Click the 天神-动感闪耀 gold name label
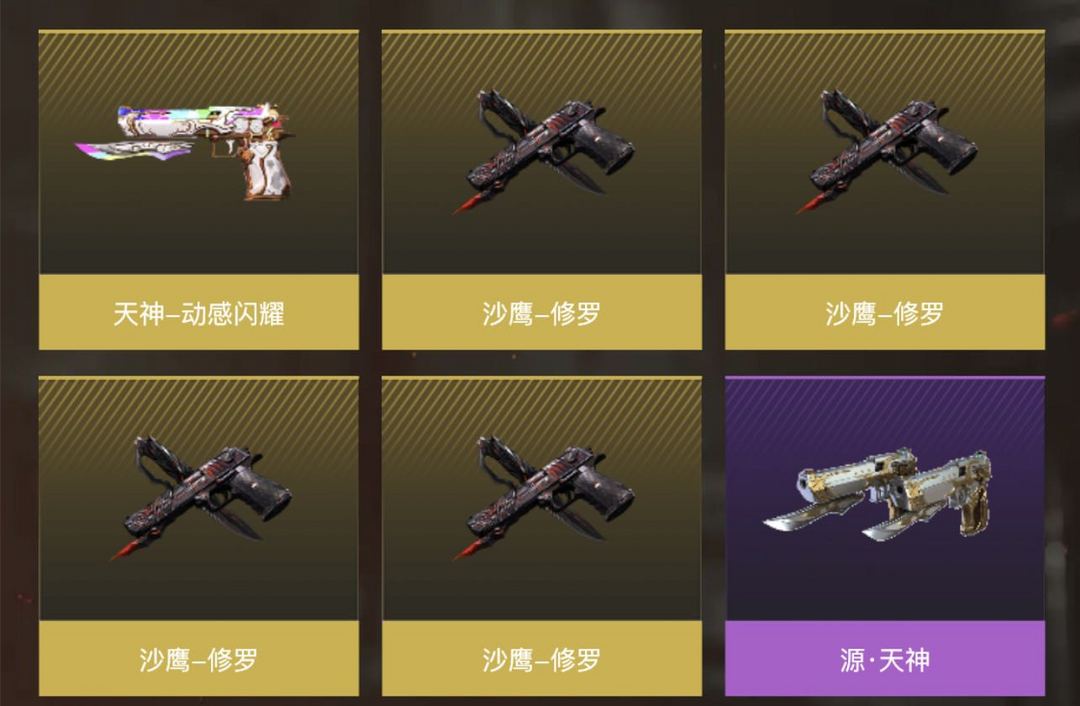Image resolution: width=1080 pixels, height=706 pixels. 198,313
